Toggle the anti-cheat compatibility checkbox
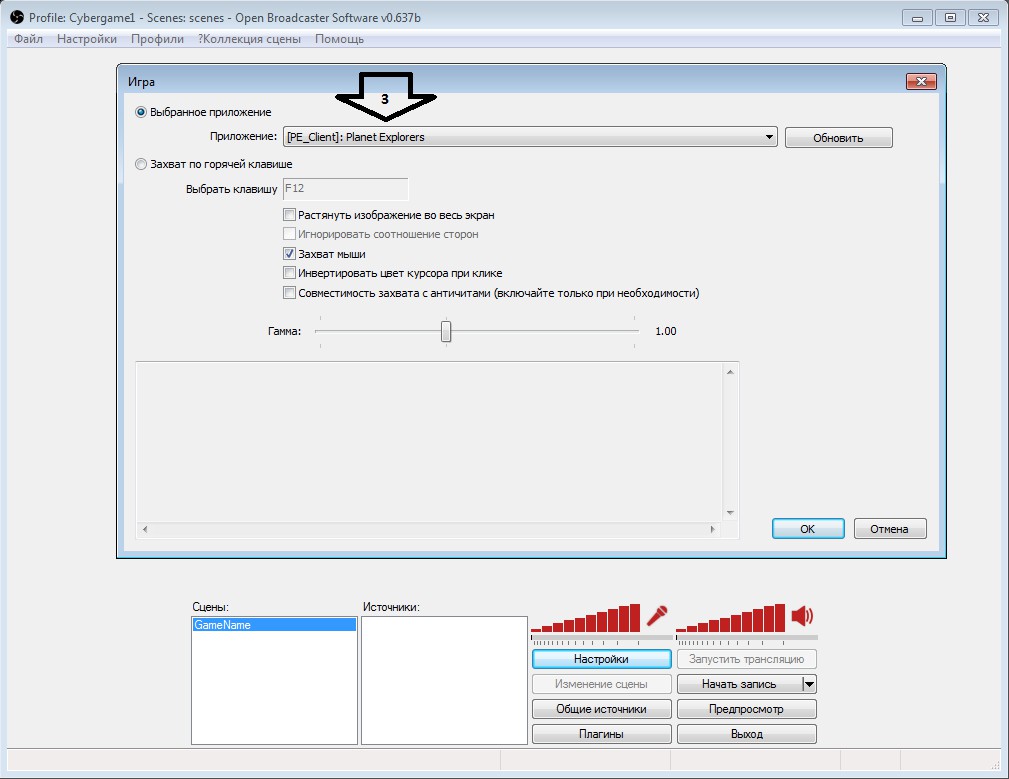Screen dimensions: 1009x779 point(290,293)
